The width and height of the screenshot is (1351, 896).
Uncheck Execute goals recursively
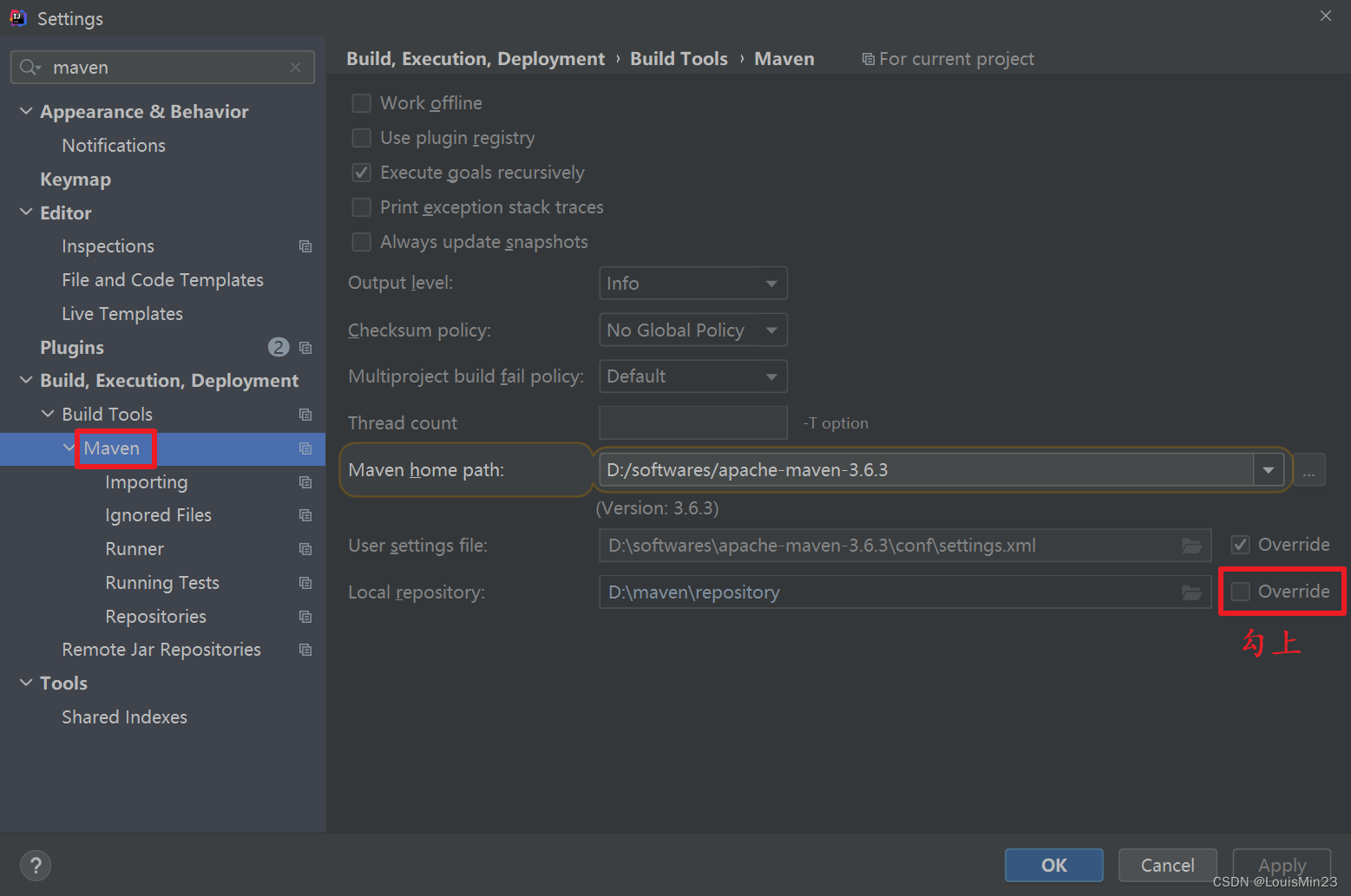(x=361, y=173)
